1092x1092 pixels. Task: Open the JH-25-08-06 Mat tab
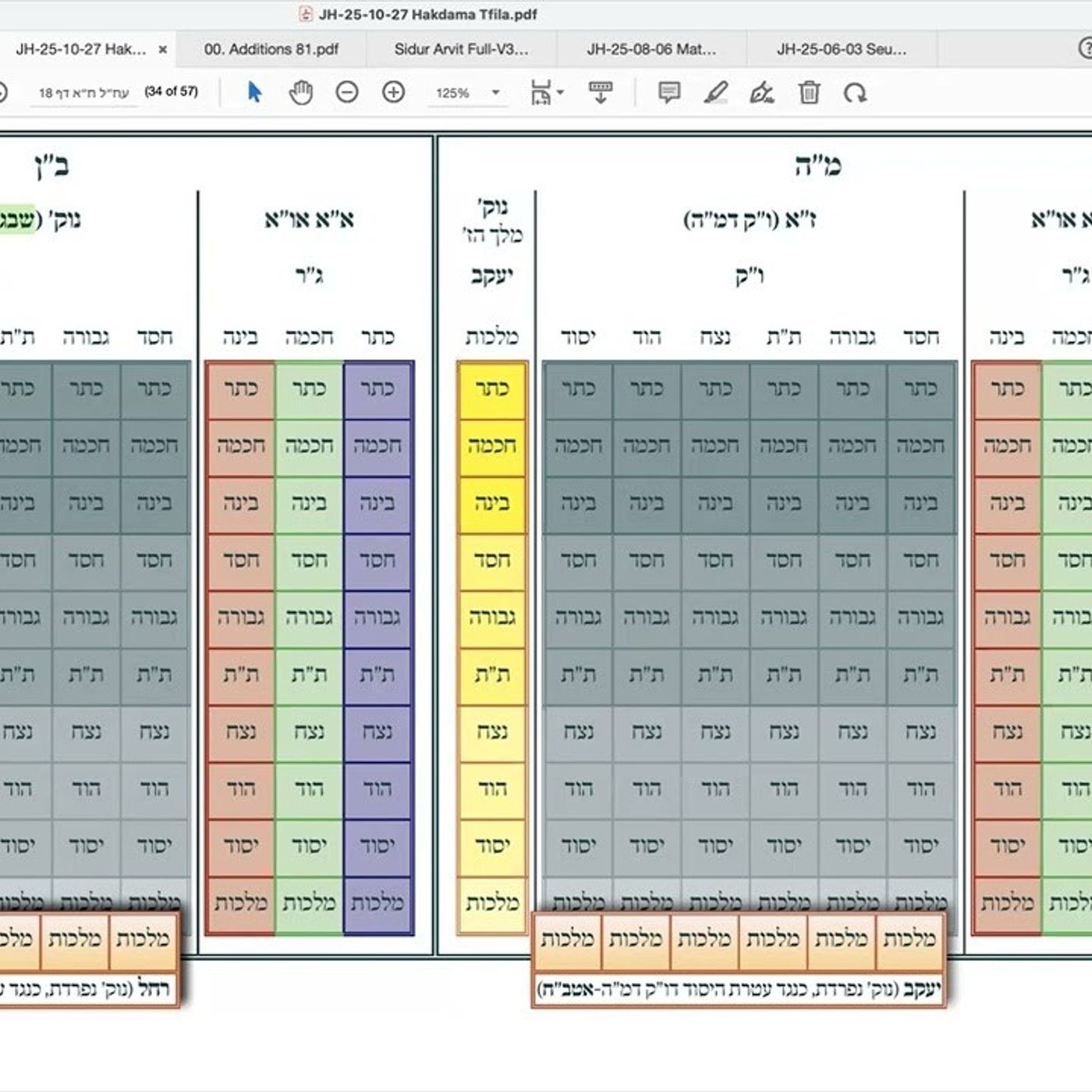coord(652,49)
